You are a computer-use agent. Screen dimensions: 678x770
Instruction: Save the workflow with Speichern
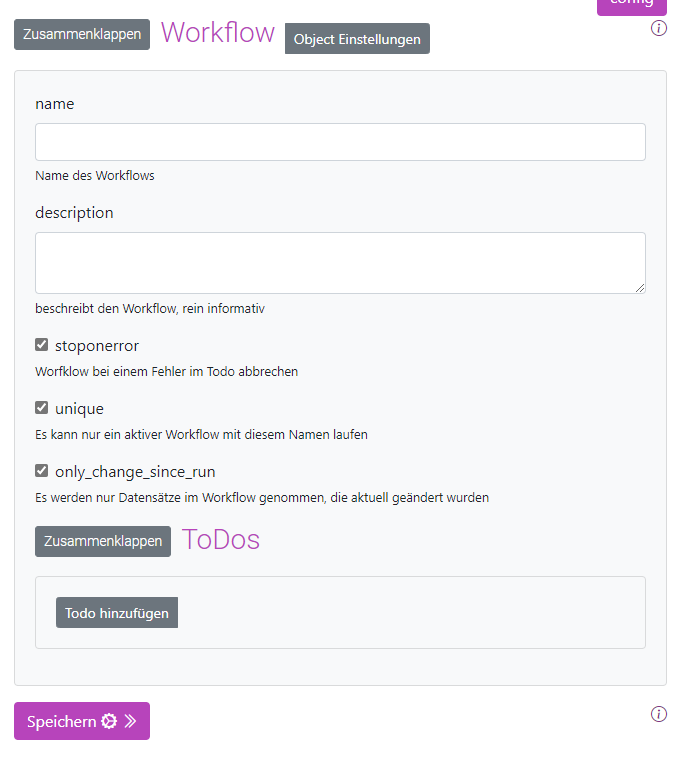[82, 721]
